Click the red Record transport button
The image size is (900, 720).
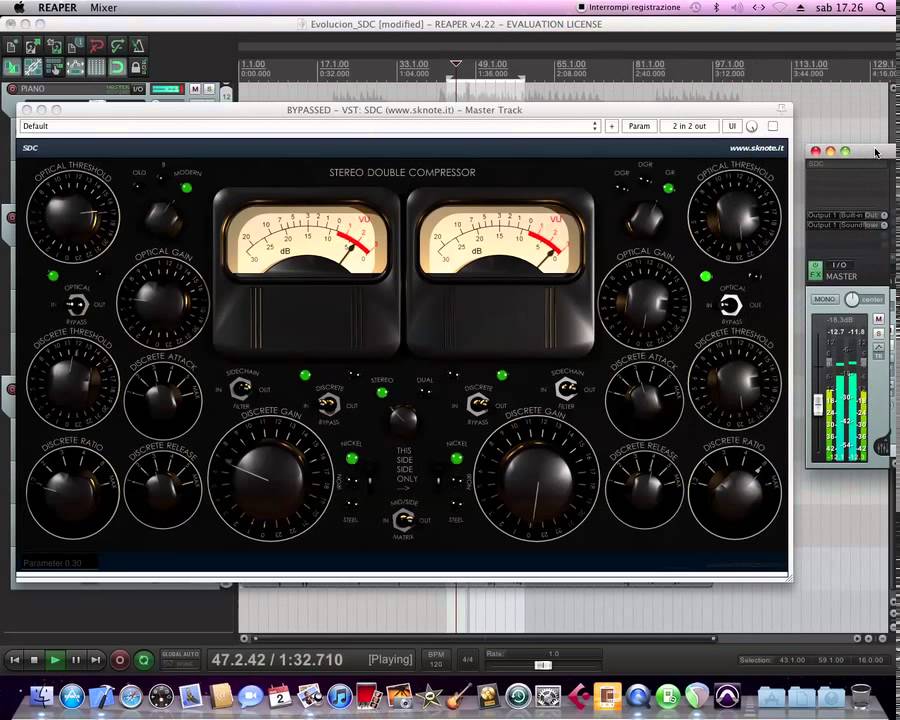tap(120, 660)
